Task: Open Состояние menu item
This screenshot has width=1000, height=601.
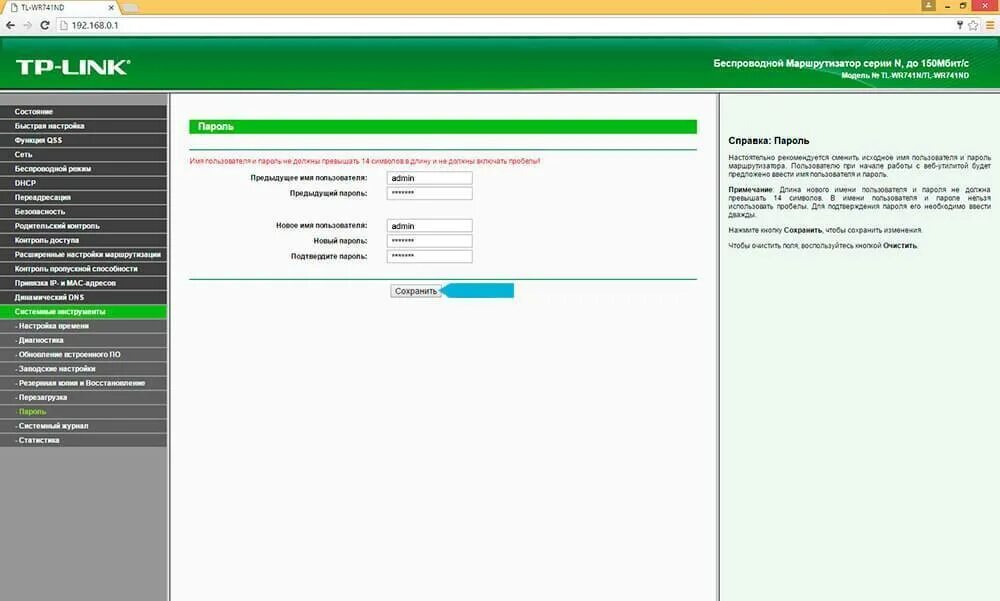Action: 84,112
